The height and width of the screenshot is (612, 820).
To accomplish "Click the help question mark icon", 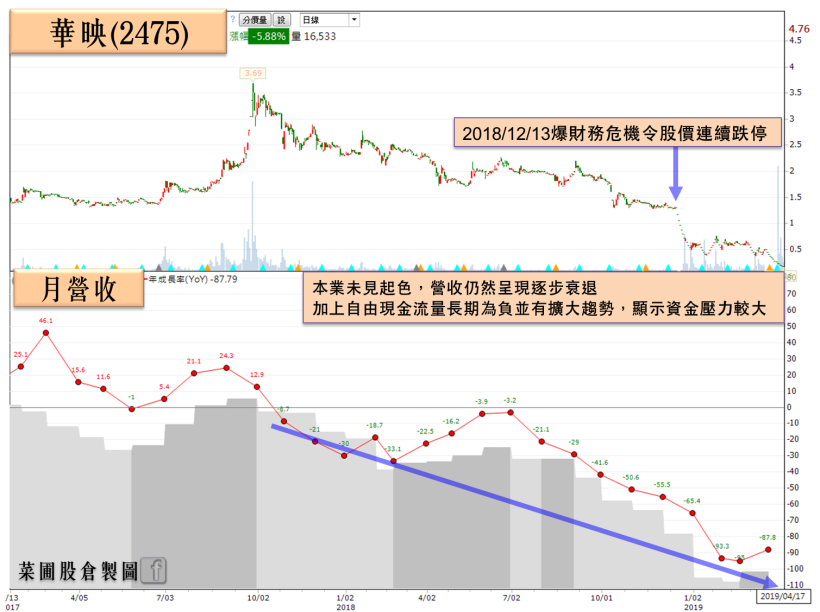I will coord(232,19).
